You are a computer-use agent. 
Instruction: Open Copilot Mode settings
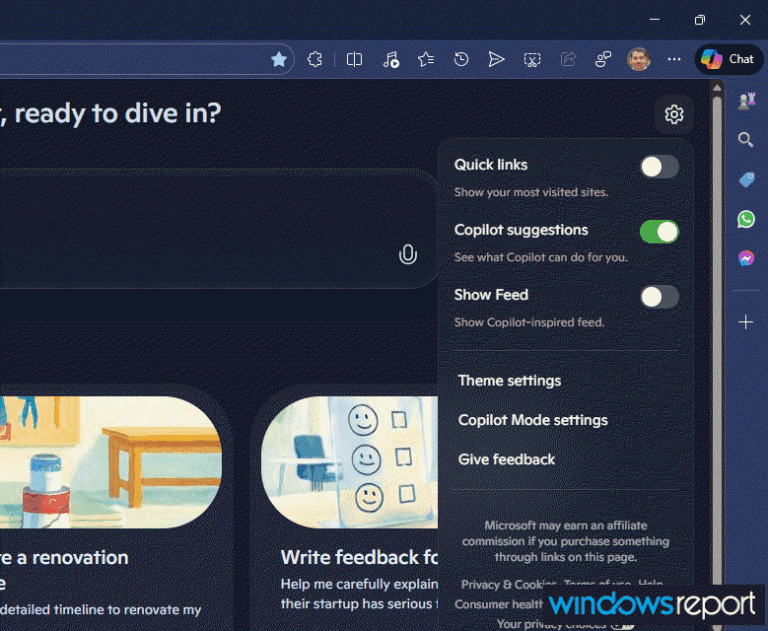[533, 420]
